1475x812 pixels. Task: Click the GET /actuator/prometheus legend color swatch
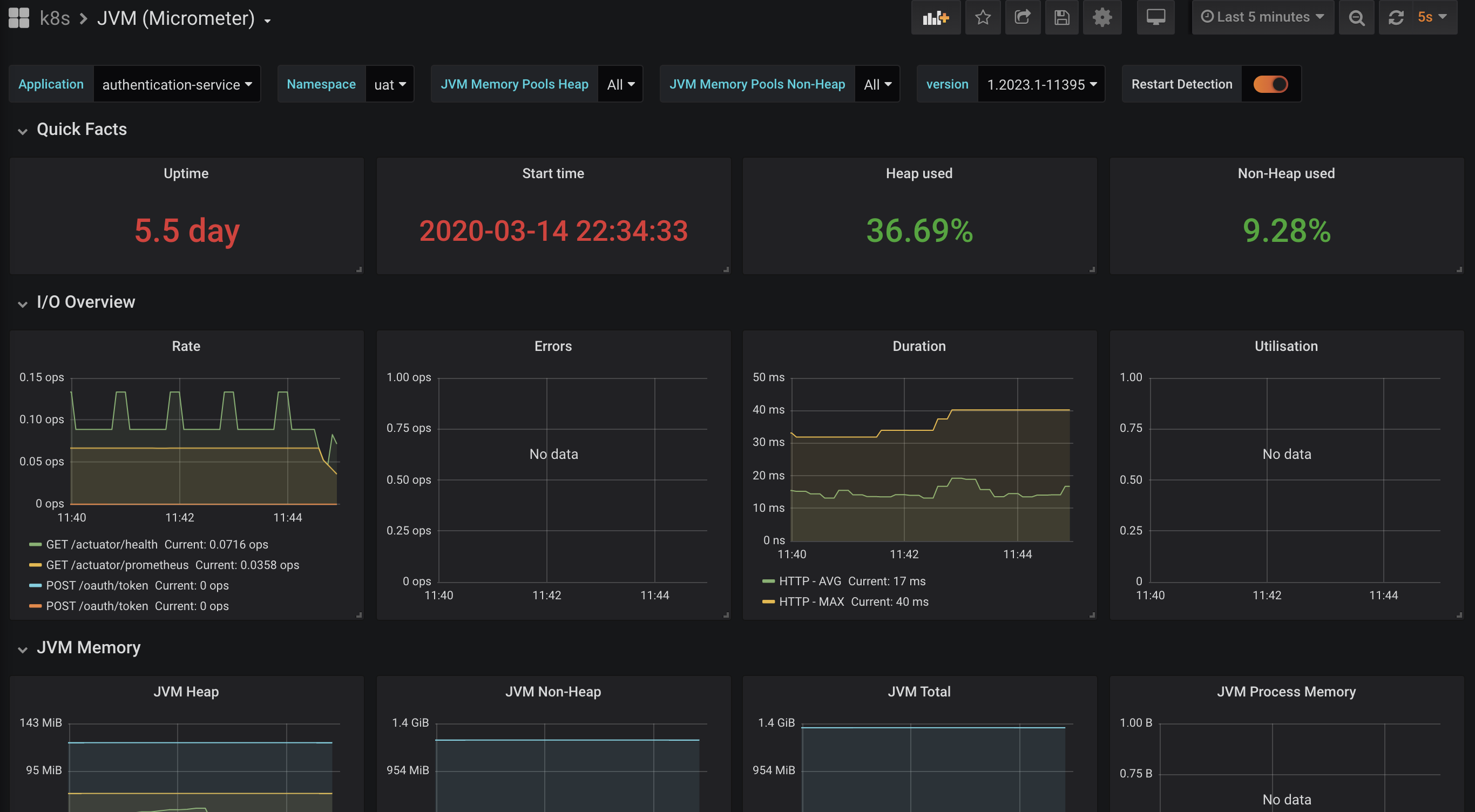[x=36, y=565]
